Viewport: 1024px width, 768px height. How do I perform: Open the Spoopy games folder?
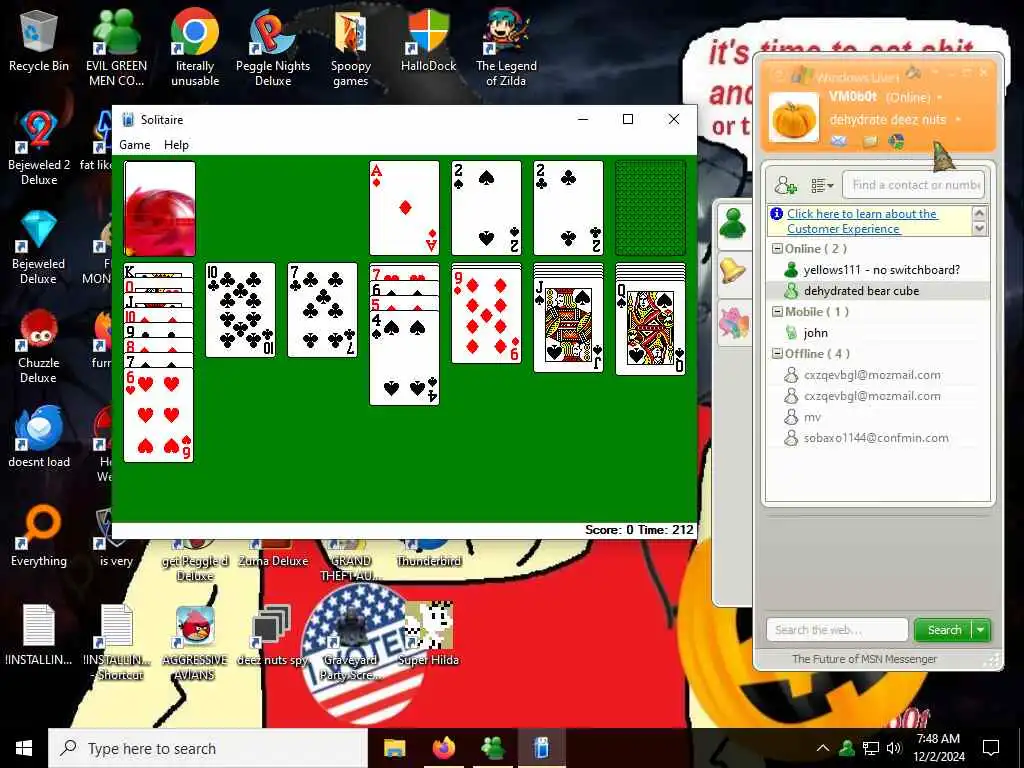pos(351,47)
